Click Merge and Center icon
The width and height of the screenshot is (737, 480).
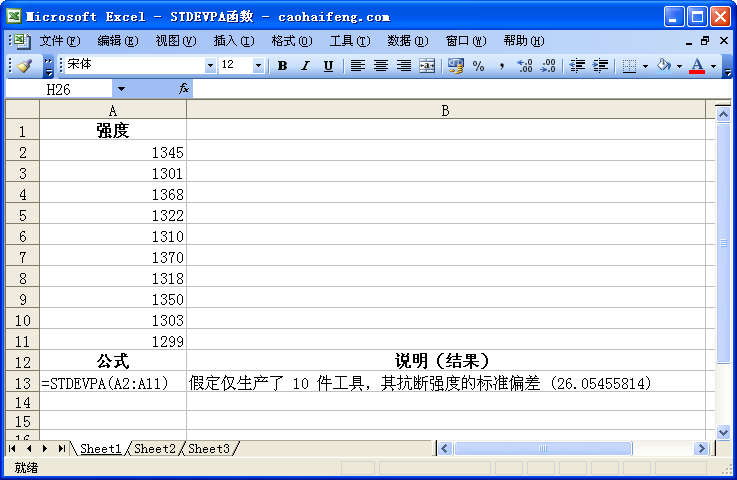tap(427, 66)
